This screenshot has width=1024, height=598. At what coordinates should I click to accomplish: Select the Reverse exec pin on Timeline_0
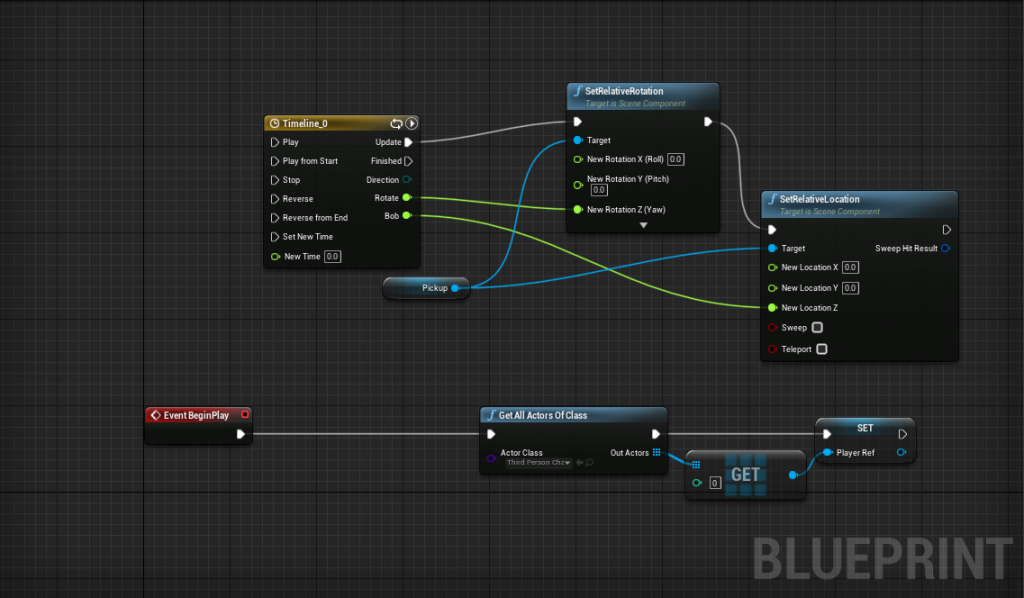point(275,199)
